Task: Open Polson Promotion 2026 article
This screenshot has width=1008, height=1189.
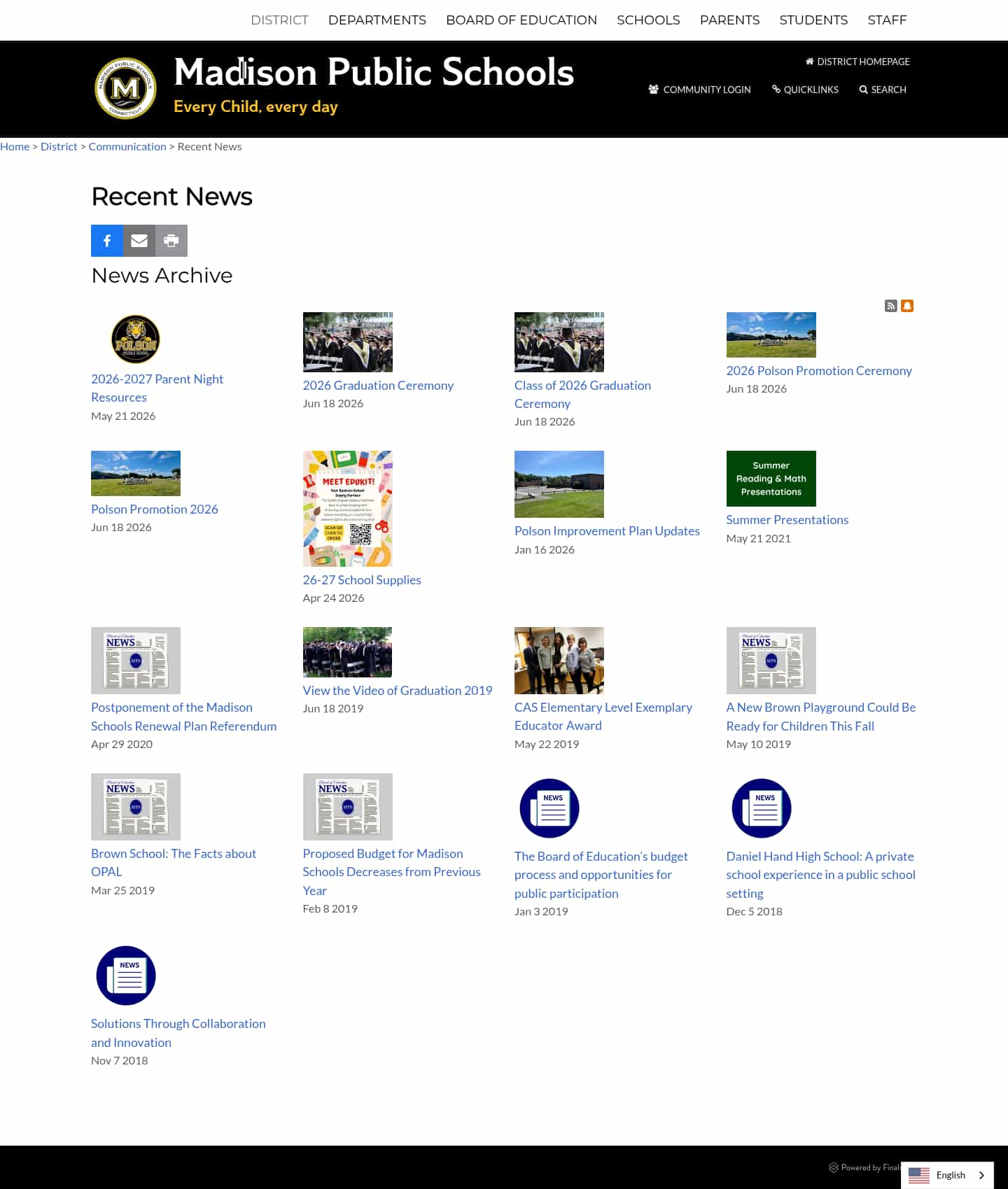Action: point(155,509)
